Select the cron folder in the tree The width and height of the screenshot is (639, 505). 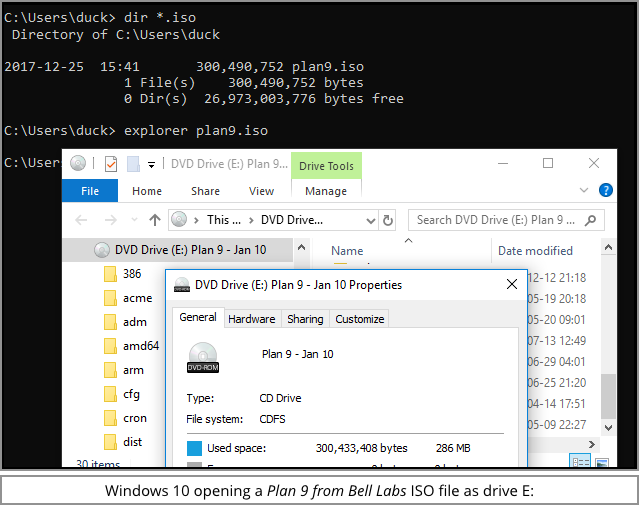pos(134,418)
